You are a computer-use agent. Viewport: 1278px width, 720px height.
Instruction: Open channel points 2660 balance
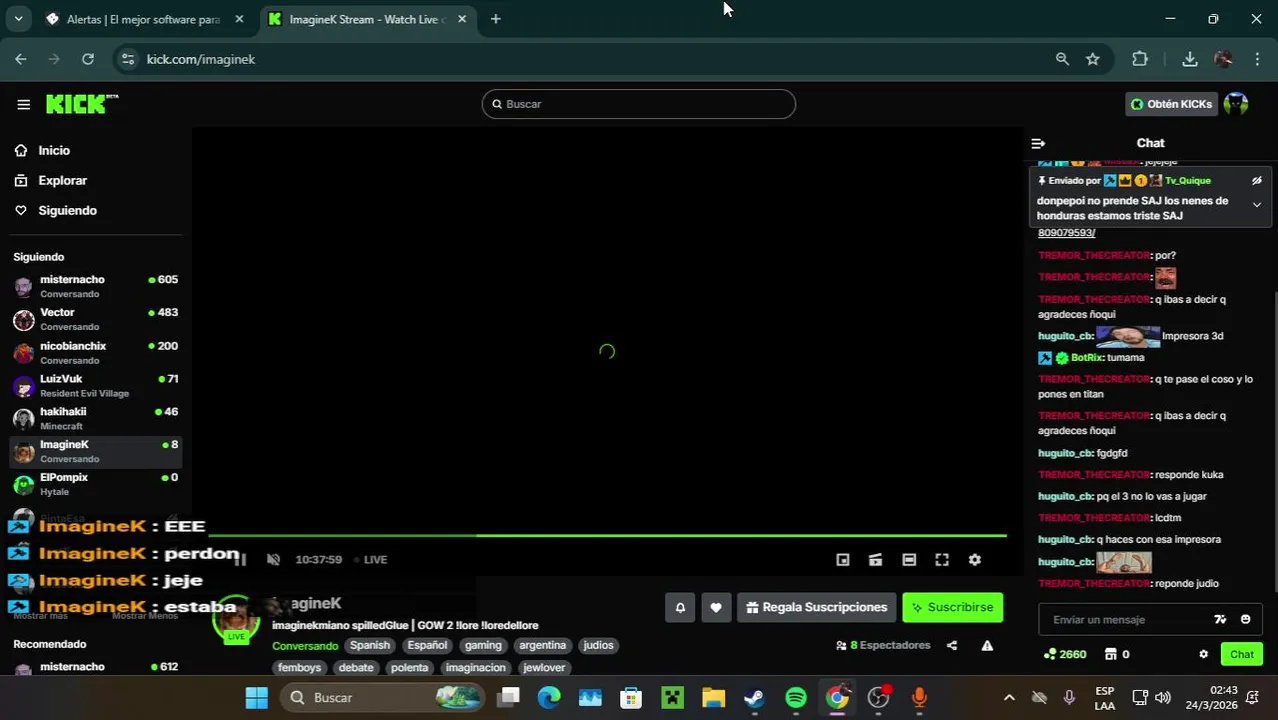1065,654
